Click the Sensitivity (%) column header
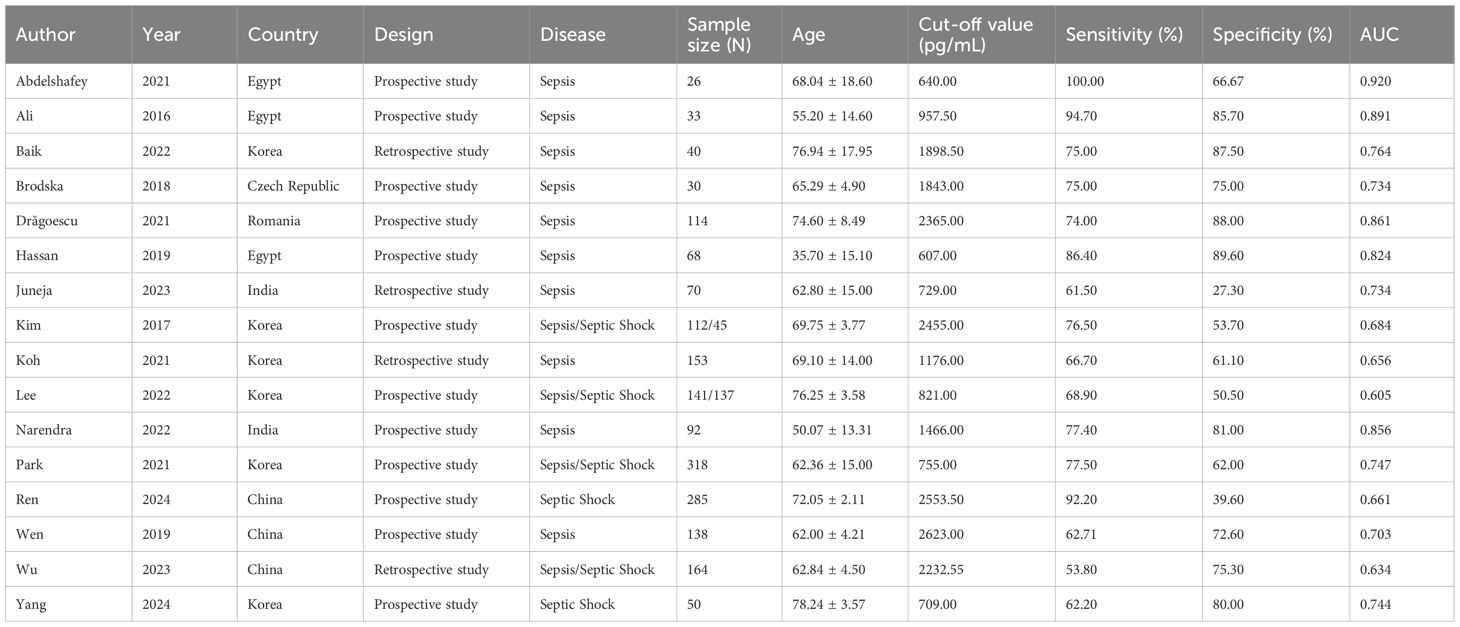Viewport: 1460px width, 627px height. tap(1124, 35)
